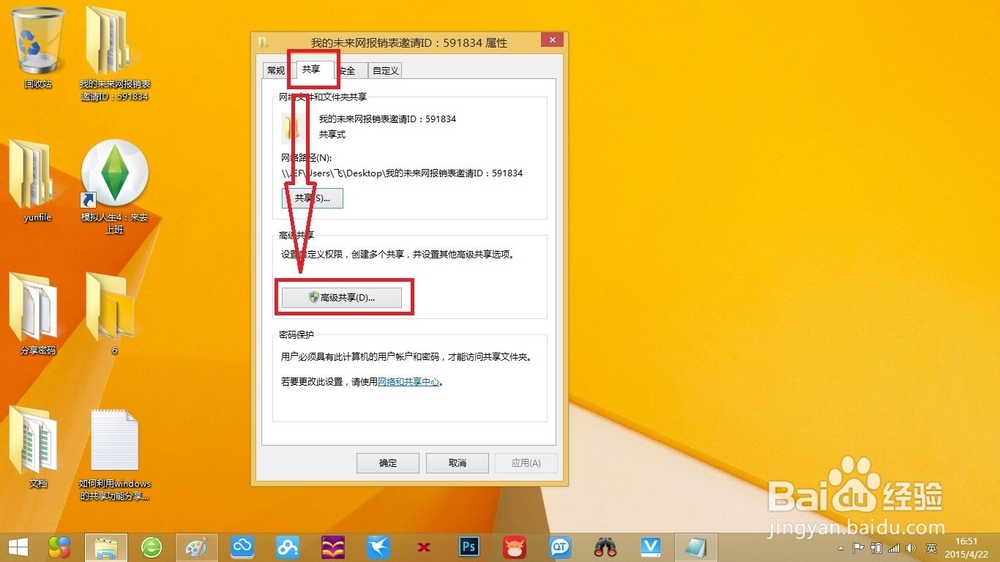The height and width of the screenshot is (562, 1000).
Task: Open the purple book reader taskbar icon
Action: (333, 547)
